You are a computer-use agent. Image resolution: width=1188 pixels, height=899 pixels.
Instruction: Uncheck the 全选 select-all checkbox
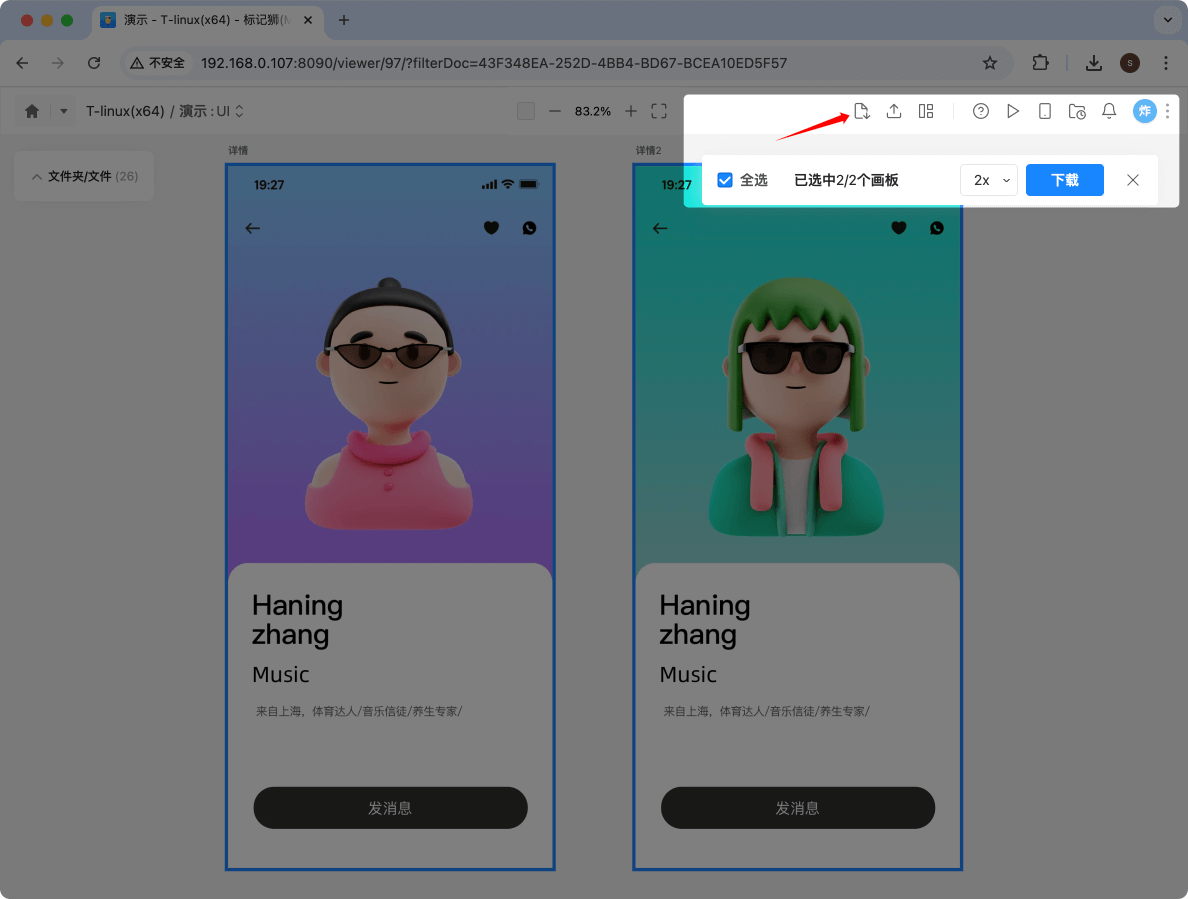[725, 180]
